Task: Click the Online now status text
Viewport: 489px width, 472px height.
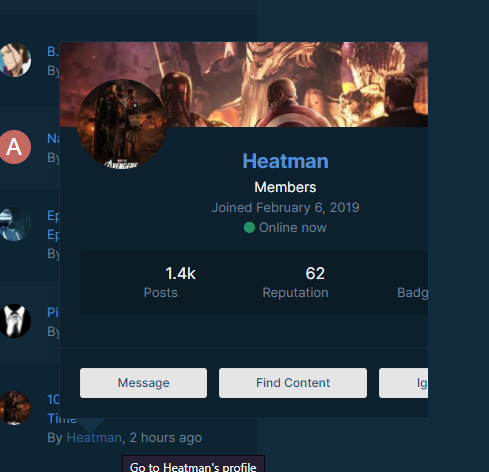Action: (x=293, y=228)
